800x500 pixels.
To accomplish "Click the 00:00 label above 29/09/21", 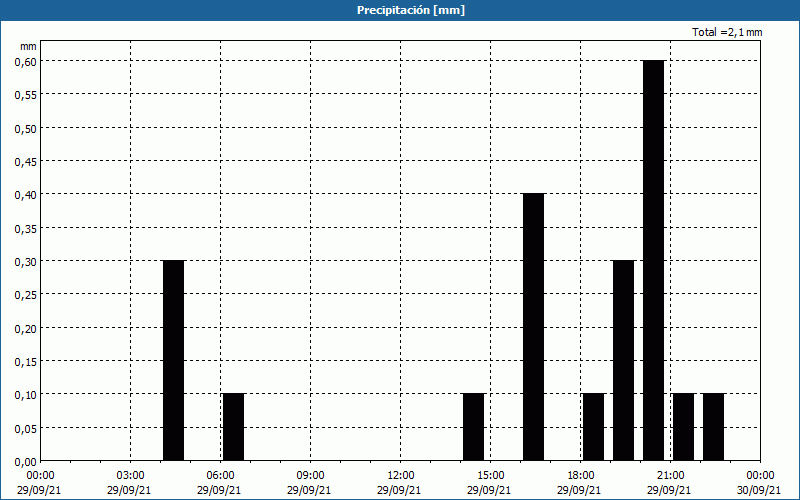I will click(x=40, y=476).
